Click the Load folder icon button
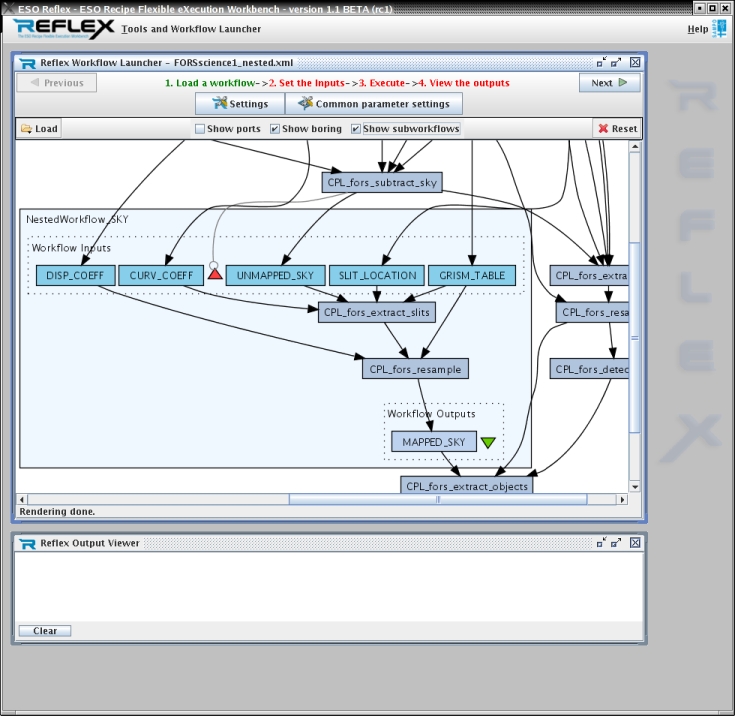 click(x=39, y=128)
